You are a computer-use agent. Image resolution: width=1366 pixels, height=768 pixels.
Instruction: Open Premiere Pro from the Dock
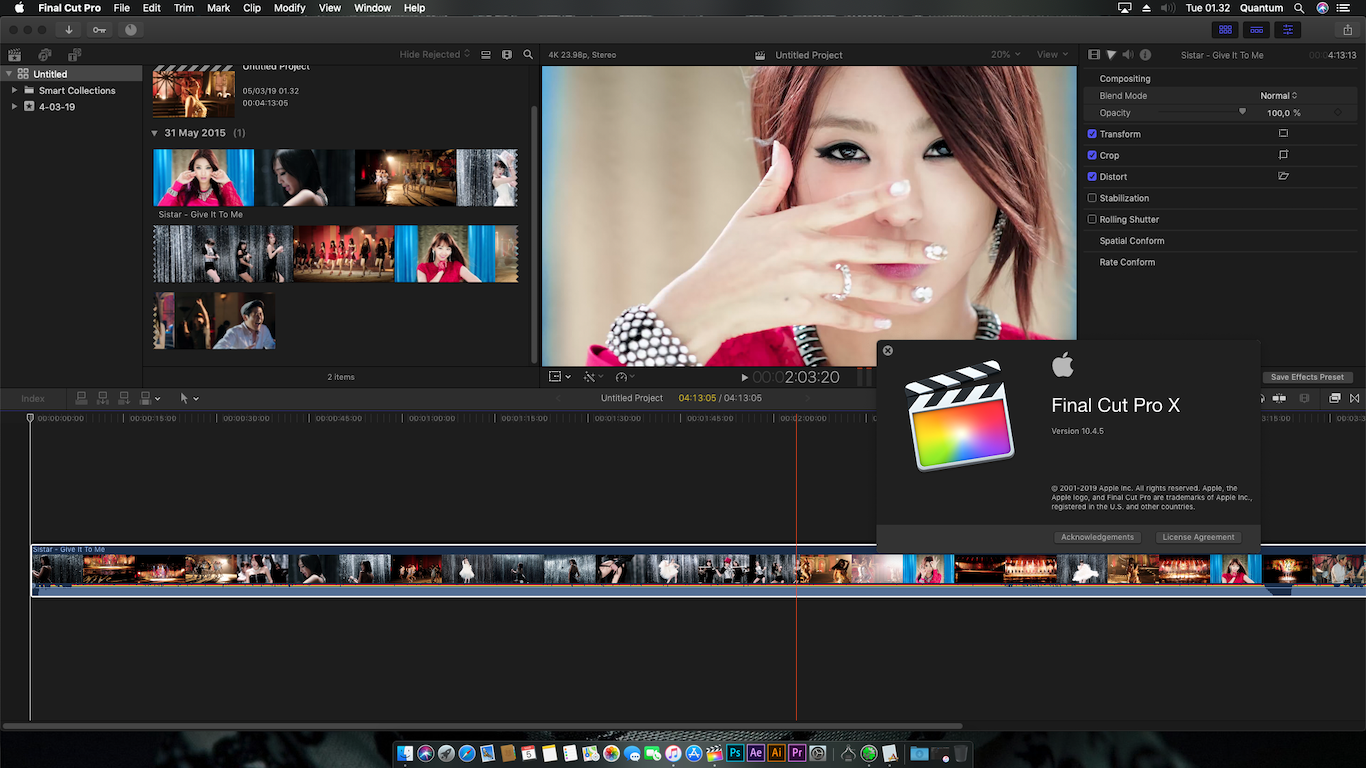pyautogui.click(x=797, y=753)
